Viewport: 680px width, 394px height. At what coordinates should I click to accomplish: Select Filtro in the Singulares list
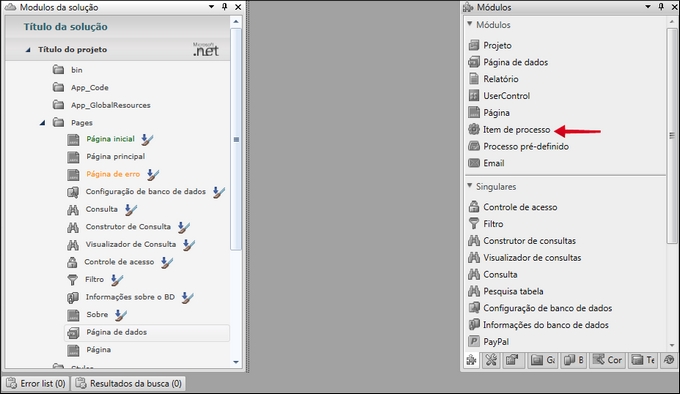pyautogui.click(x=486, y=224)
